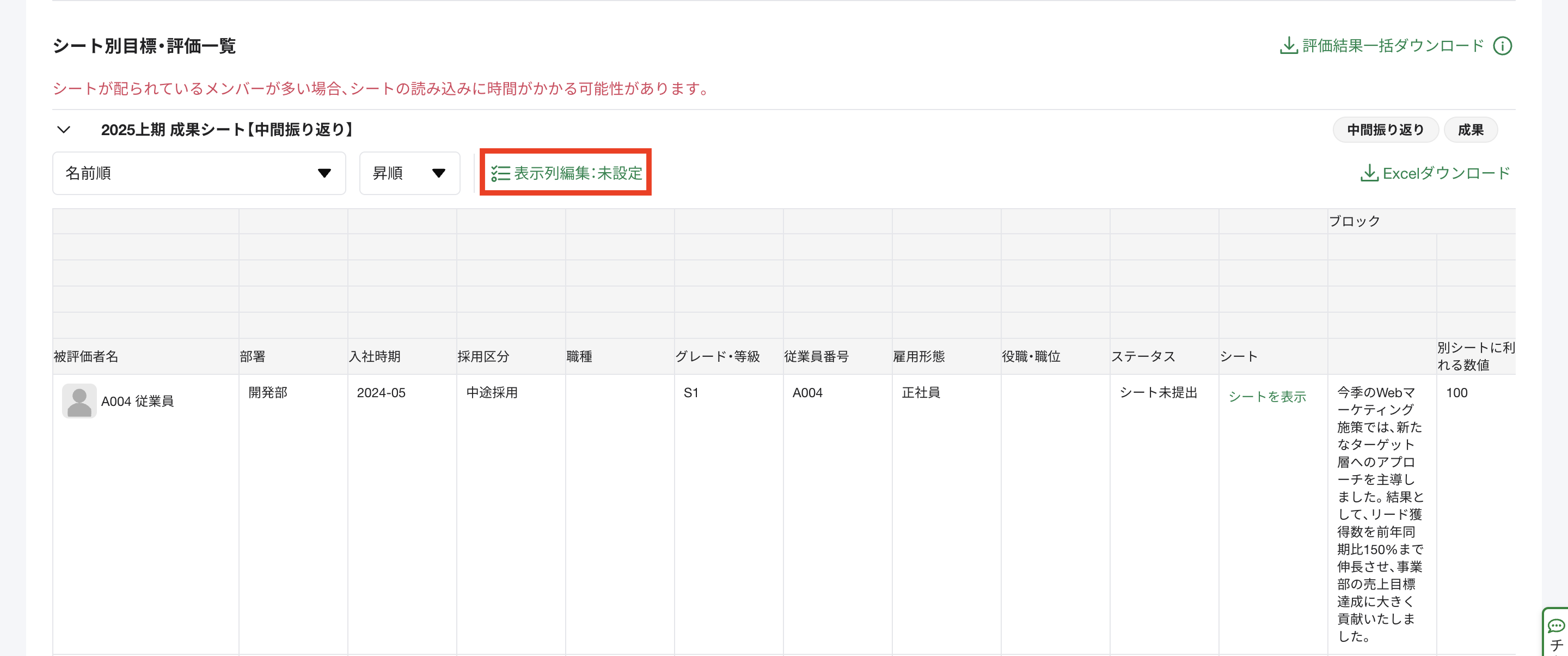Click the Excelダウンロード link text
The image size is (1568, 656).
click(x=1445, y=174)
